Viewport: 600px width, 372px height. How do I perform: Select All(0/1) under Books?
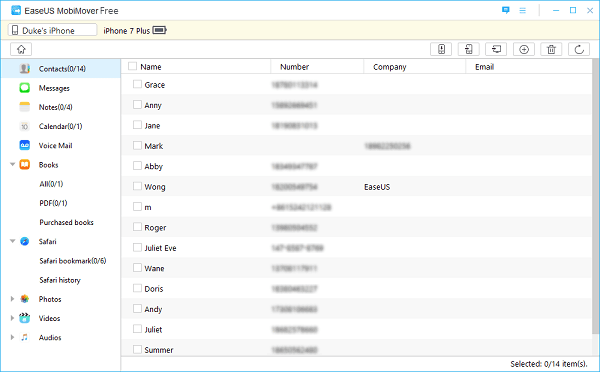coord(51,184)
